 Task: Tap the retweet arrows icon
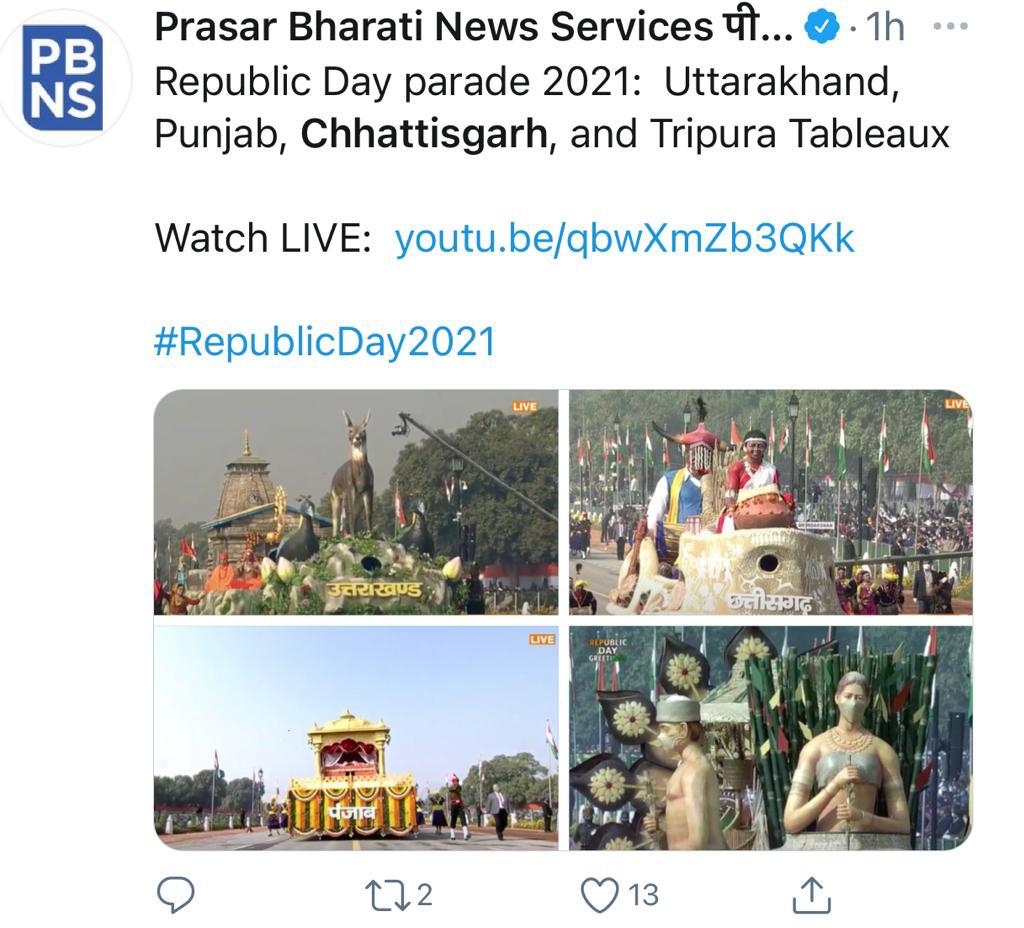coord(385,895)
